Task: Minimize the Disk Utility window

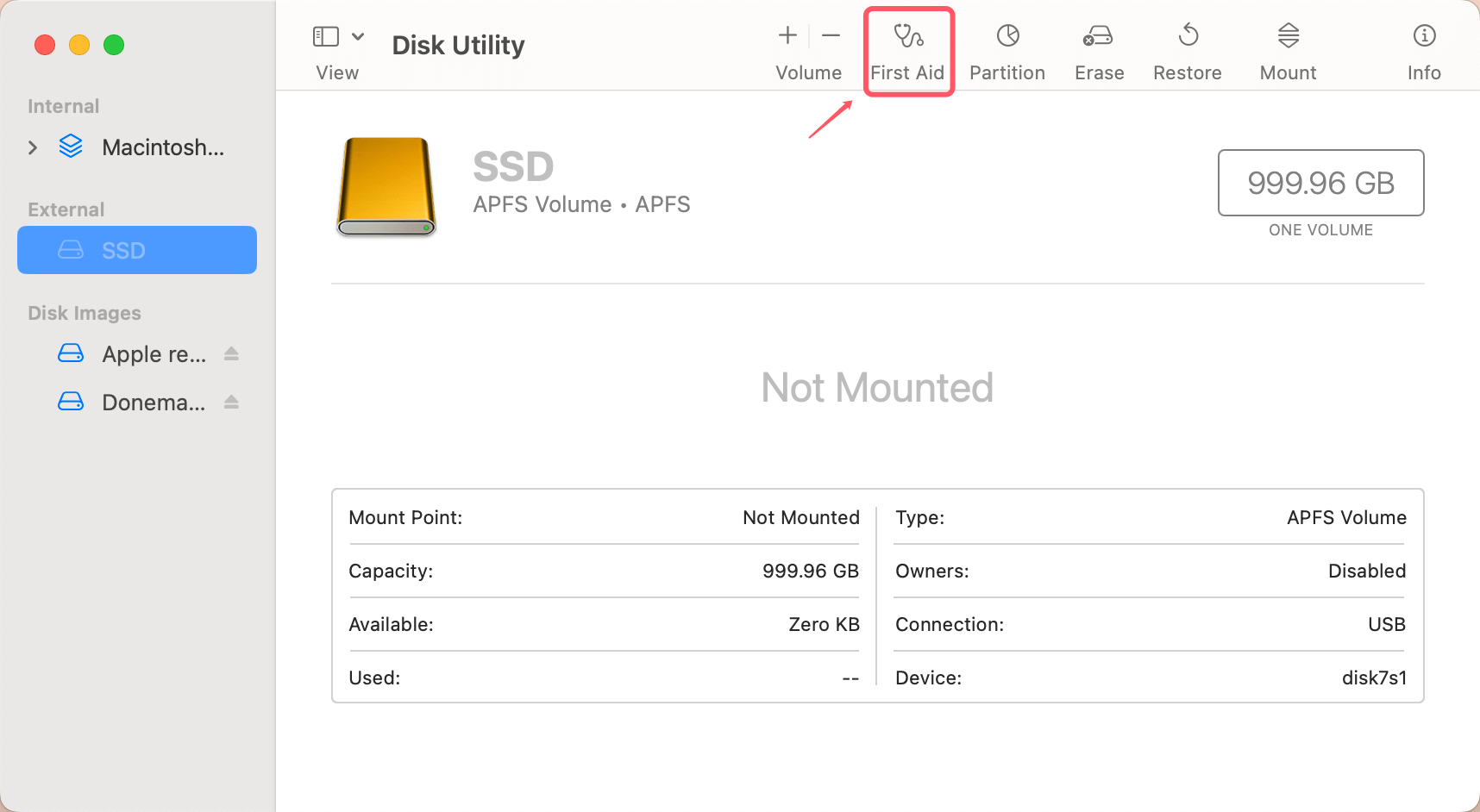Action: 79,45
